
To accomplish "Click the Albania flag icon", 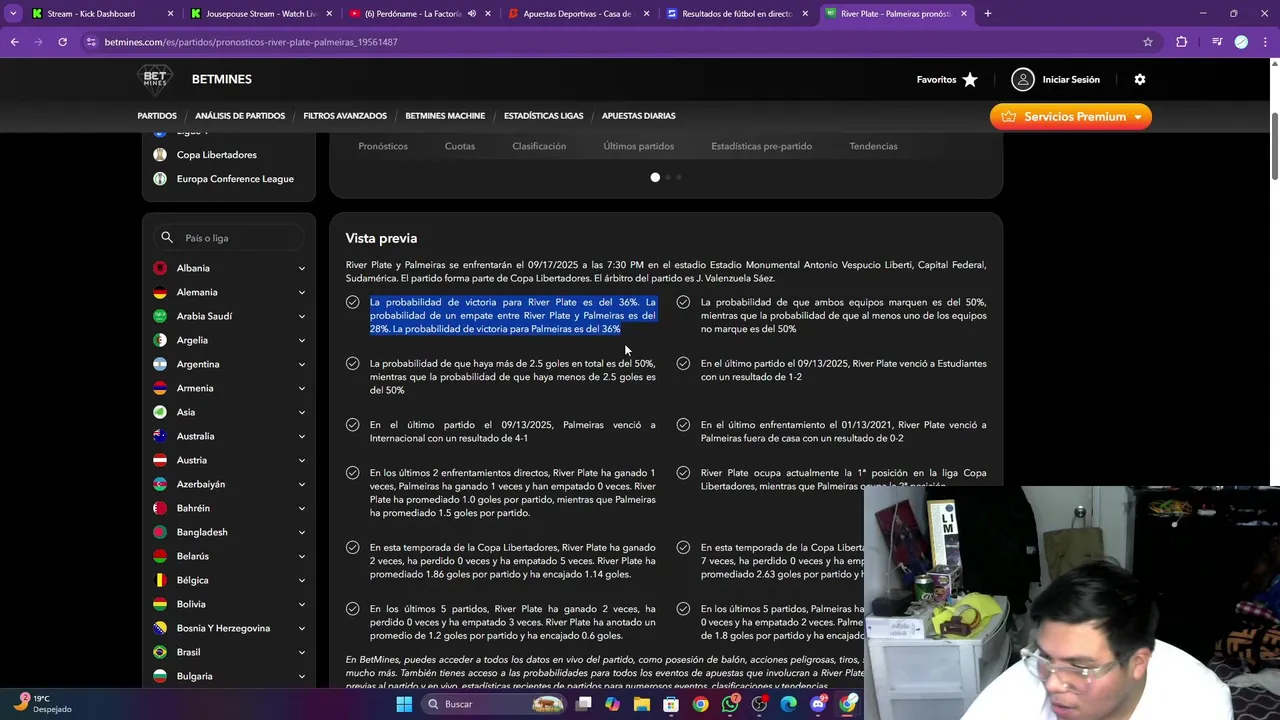I will tap(160, 268).
